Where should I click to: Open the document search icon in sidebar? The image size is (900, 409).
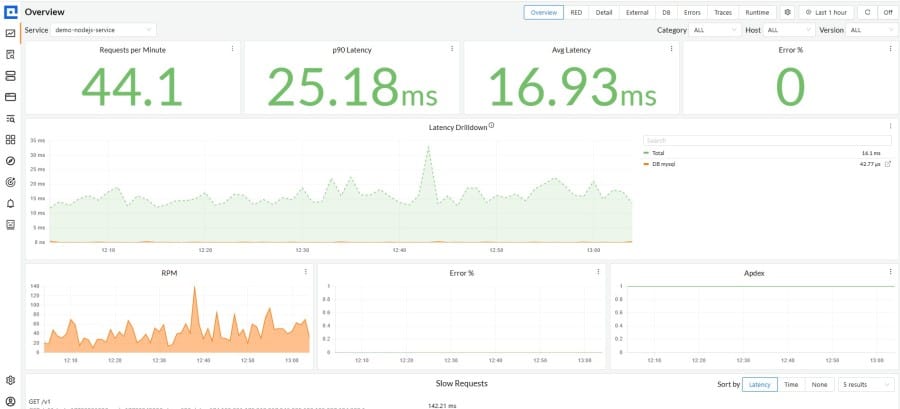pos(10,54)
